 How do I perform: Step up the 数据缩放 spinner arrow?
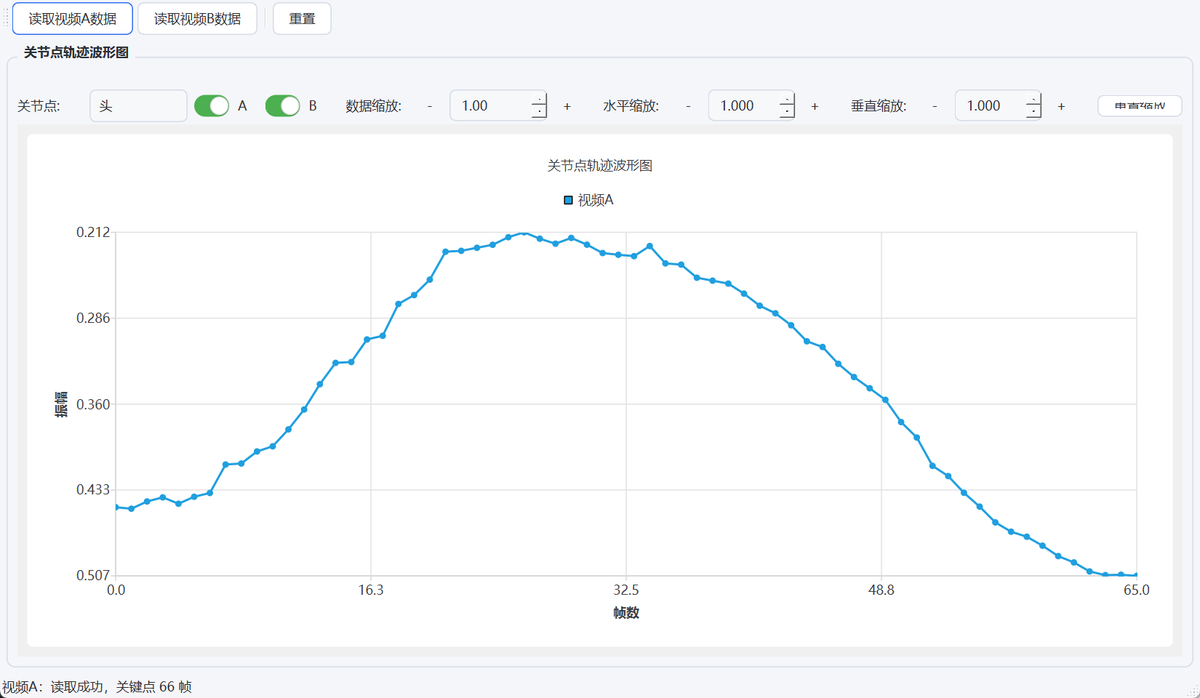point(539,98)
